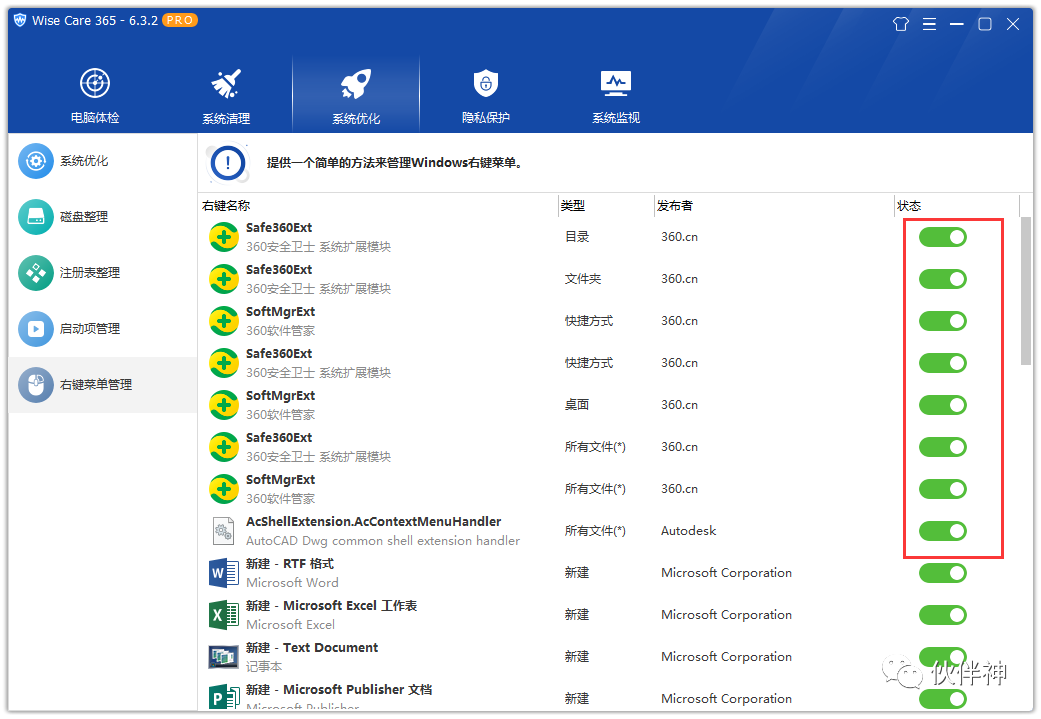Click Safe360Ext 所有文件(*) row icon

224,447
